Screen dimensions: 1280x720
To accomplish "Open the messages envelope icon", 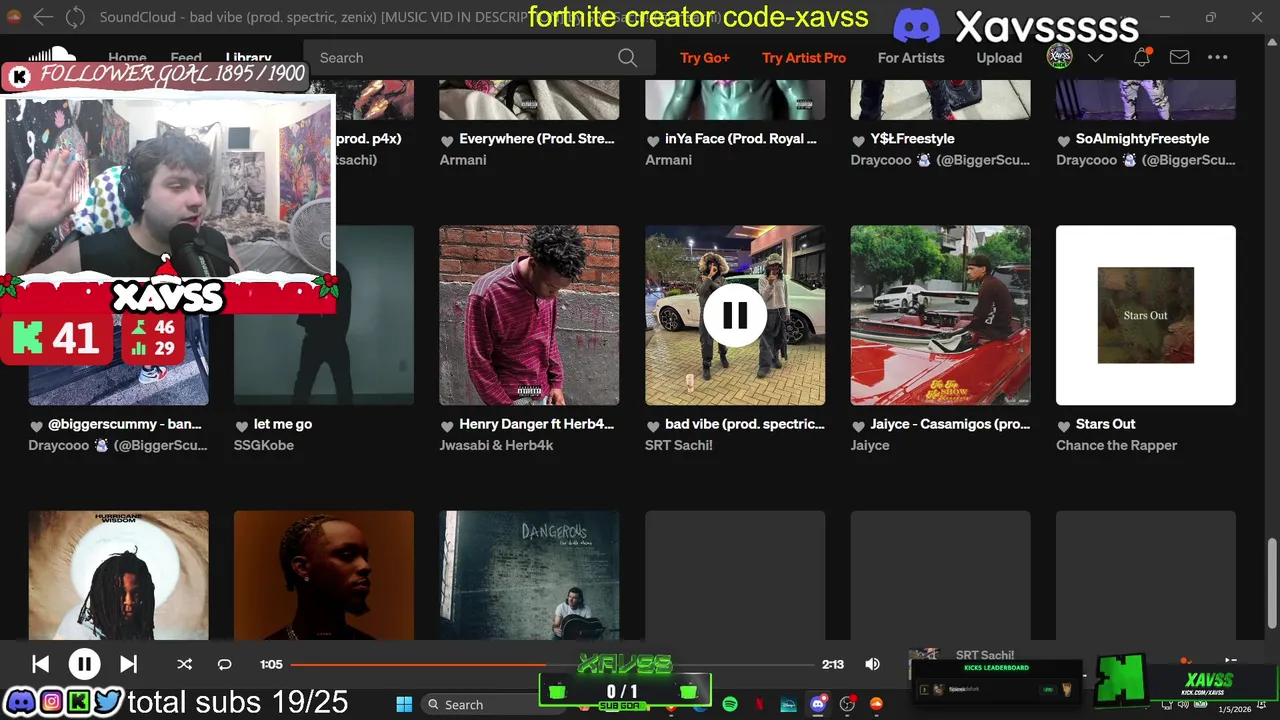I will tap(1180, 58).
